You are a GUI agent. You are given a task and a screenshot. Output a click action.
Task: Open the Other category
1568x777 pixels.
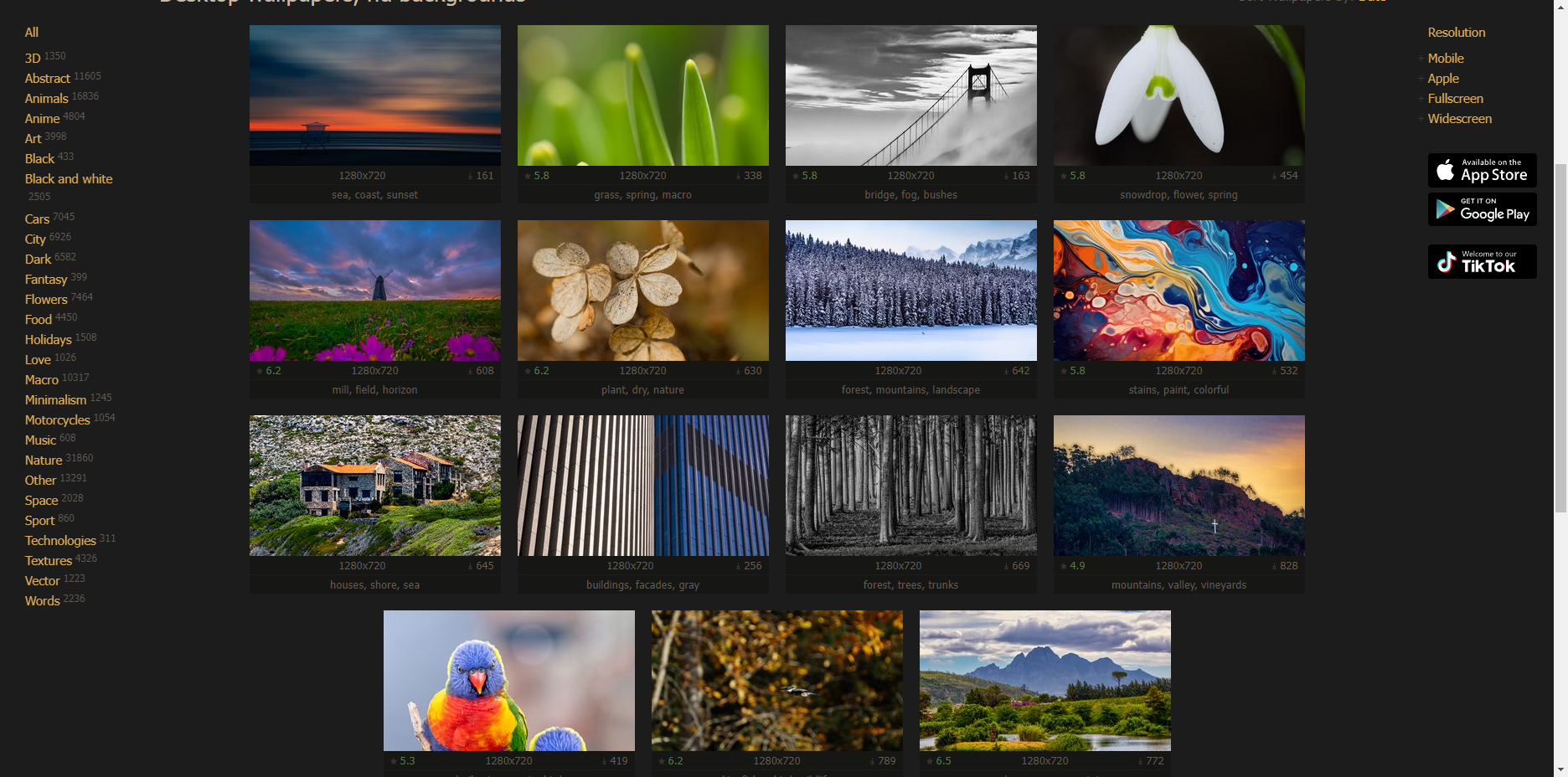41,481
